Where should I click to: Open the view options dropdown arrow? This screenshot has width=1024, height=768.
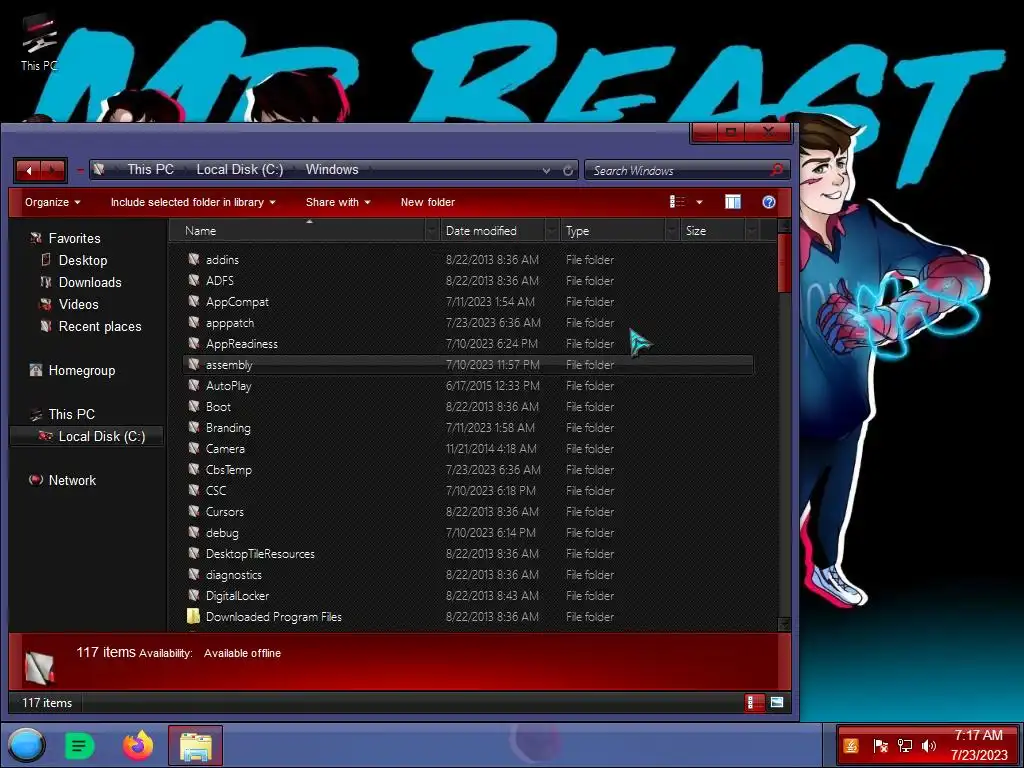pyautogui.click(x=699, y=202)
